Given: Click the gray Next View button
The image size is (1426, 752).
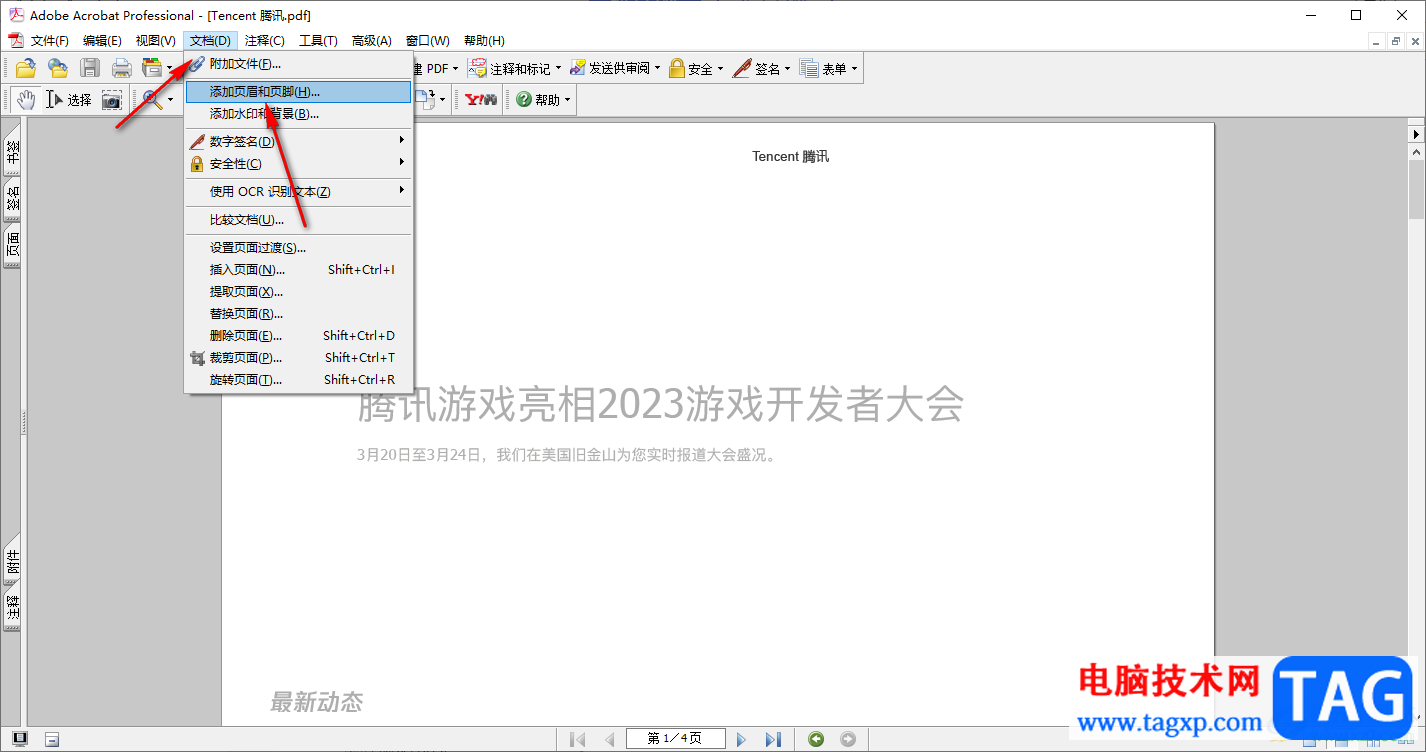Looking at the screenshot, I should 848,739.
